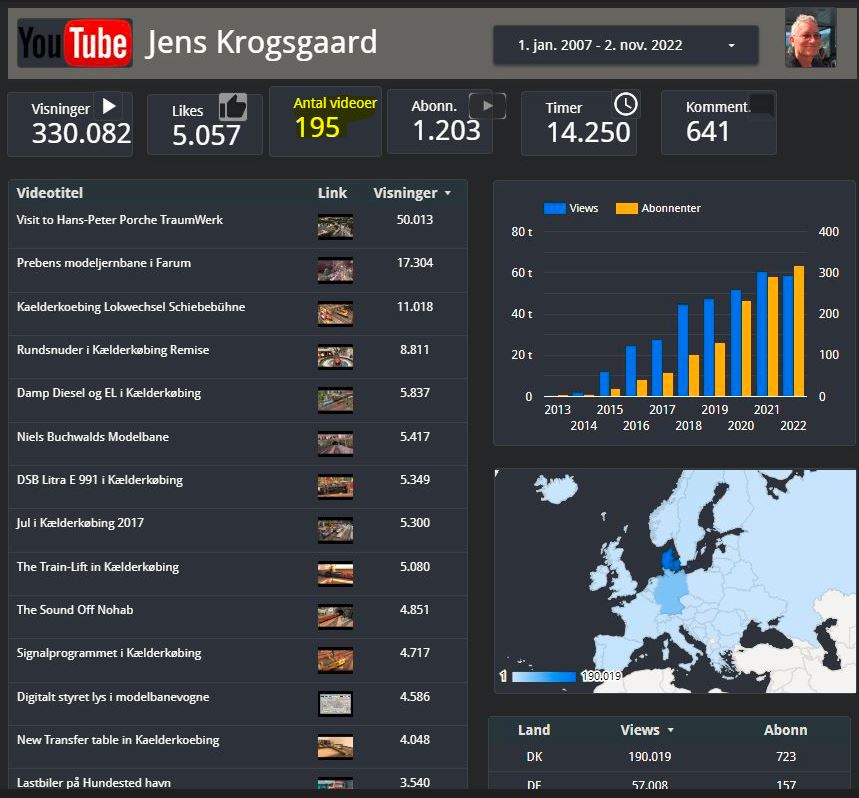Select the Komment. 641 scorecard

point(719,123)
